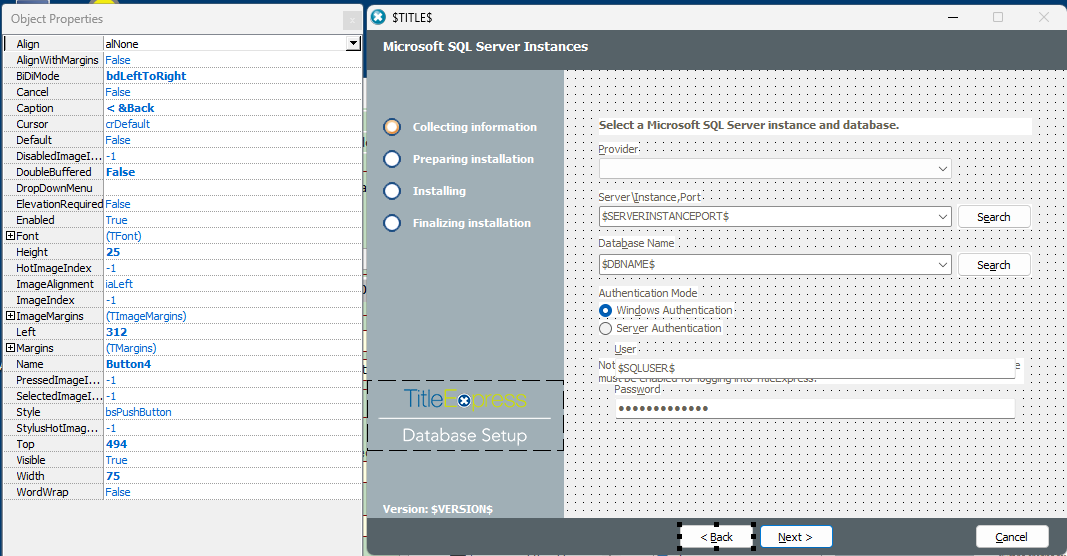Click Search next to Database Name

(994, 265)
